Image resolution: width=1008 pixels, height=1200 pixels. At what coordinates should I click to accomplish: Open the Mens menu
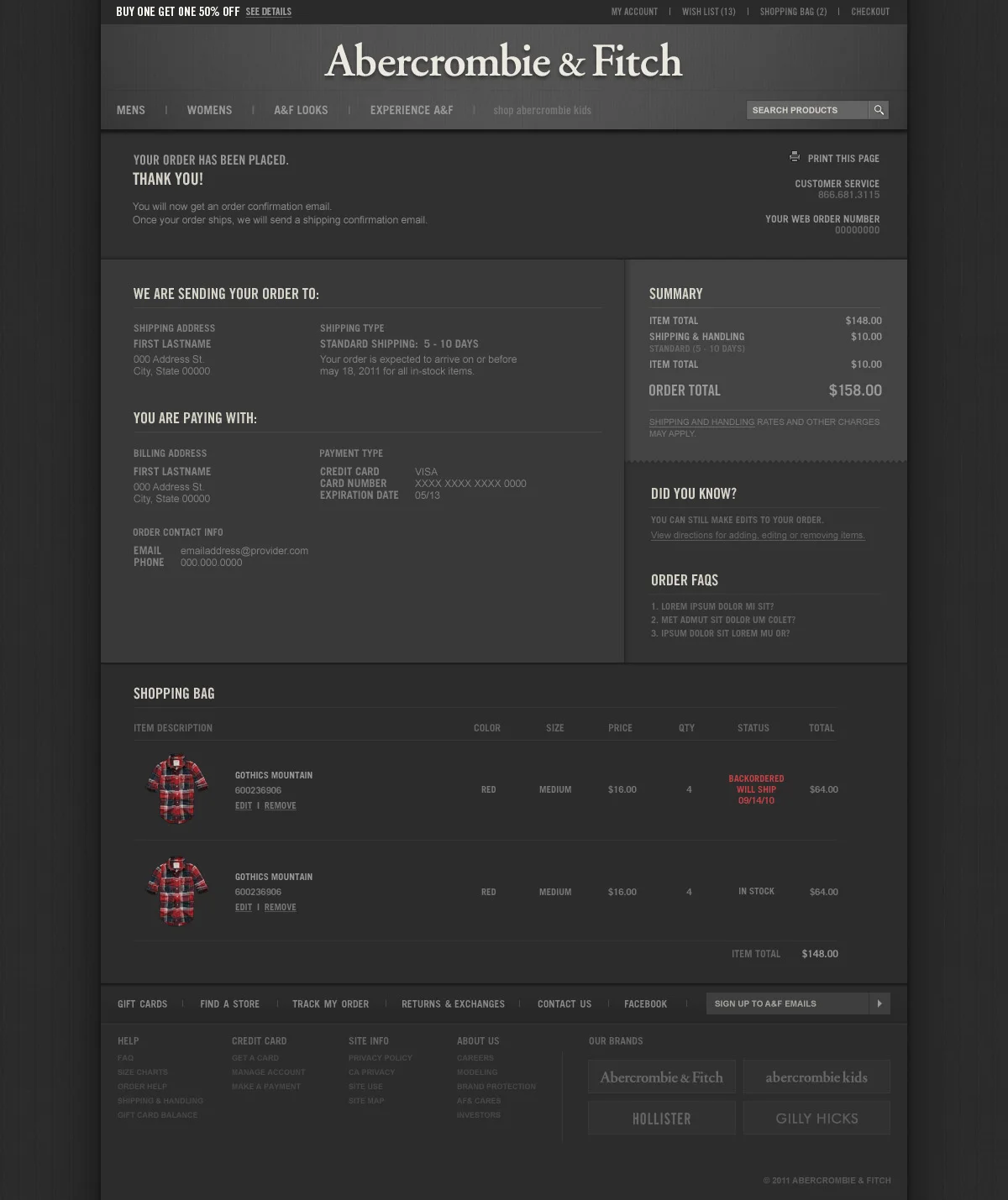[131, 110]
